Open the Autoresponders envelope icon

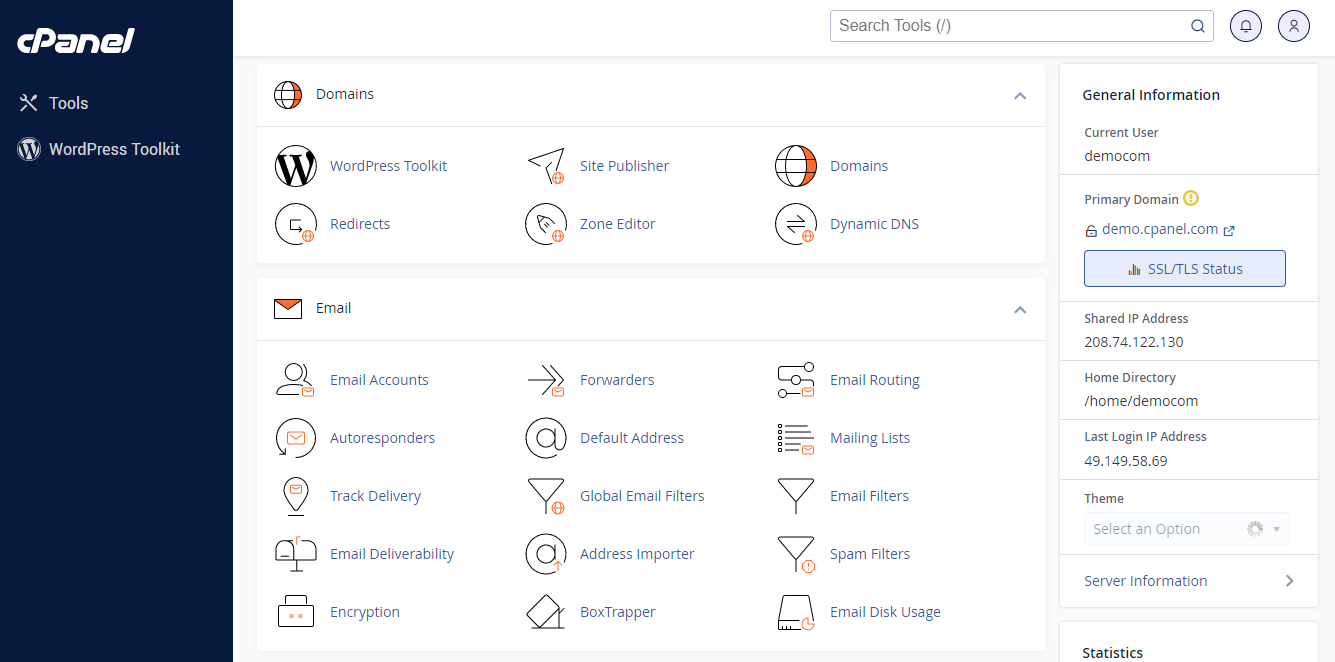coord(295,438)
